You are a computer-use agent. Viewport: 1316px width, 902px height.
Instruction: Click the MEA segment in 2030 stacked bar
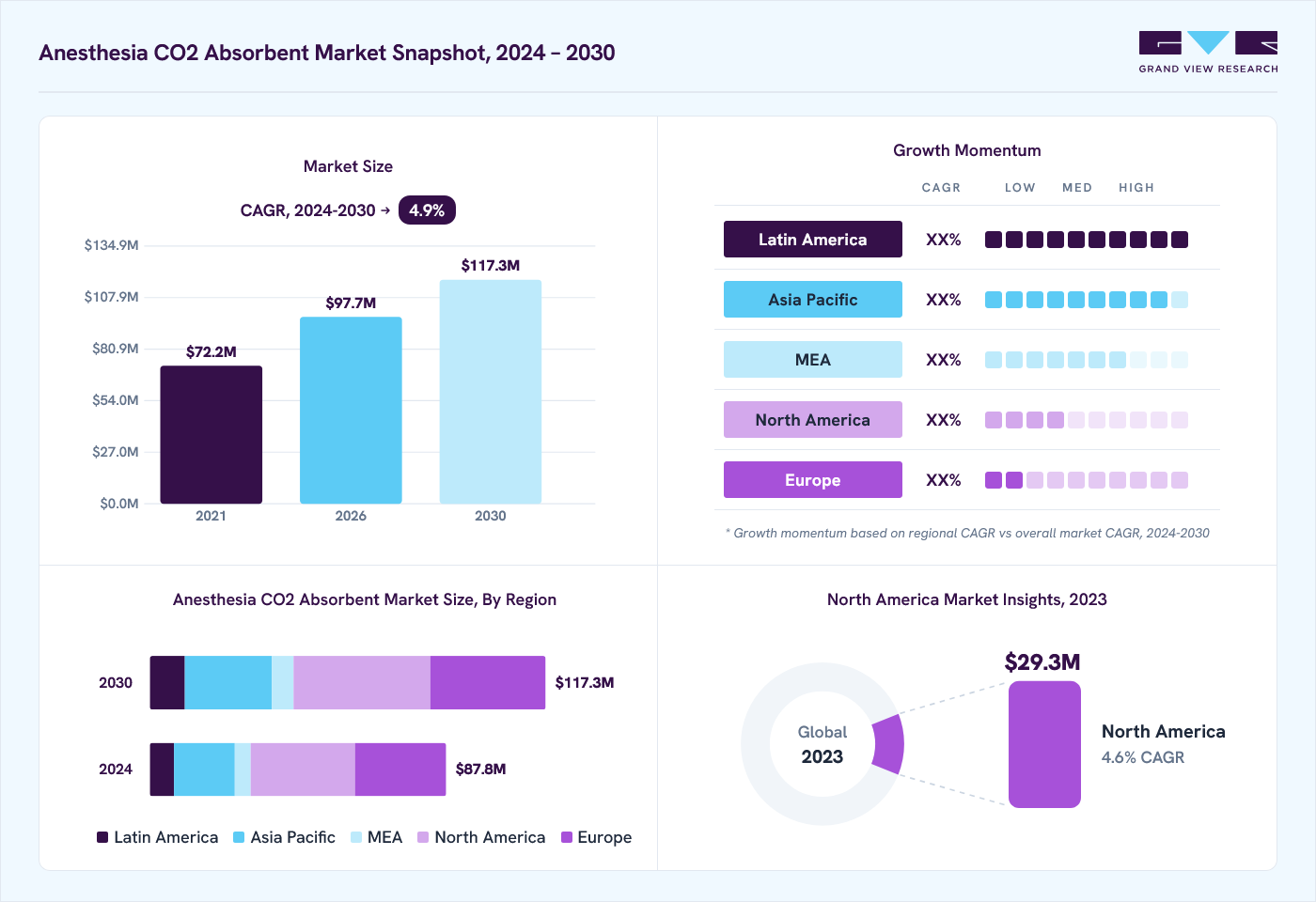pos(283,683)
